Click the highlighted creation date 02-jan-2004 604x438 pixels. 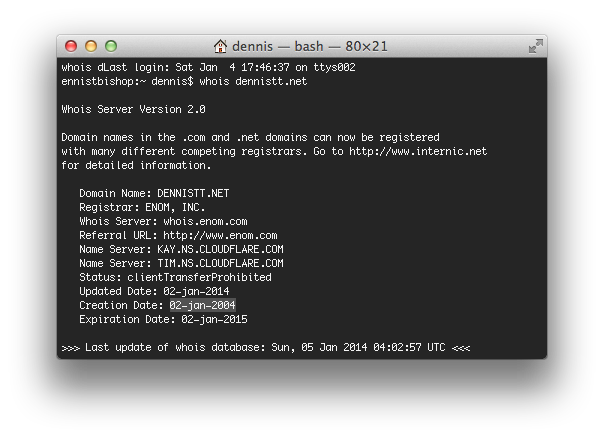click(203, 305)
